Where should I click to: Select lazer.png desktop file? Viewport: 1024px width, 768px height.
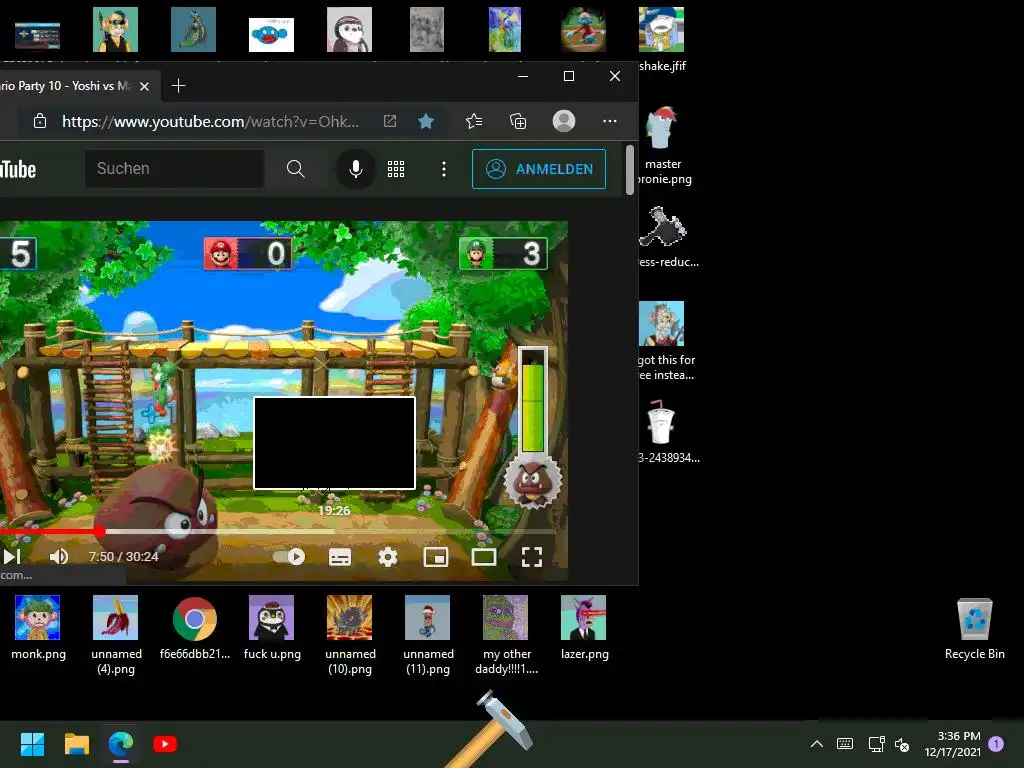pyautogui.click(x=584, y=628)
